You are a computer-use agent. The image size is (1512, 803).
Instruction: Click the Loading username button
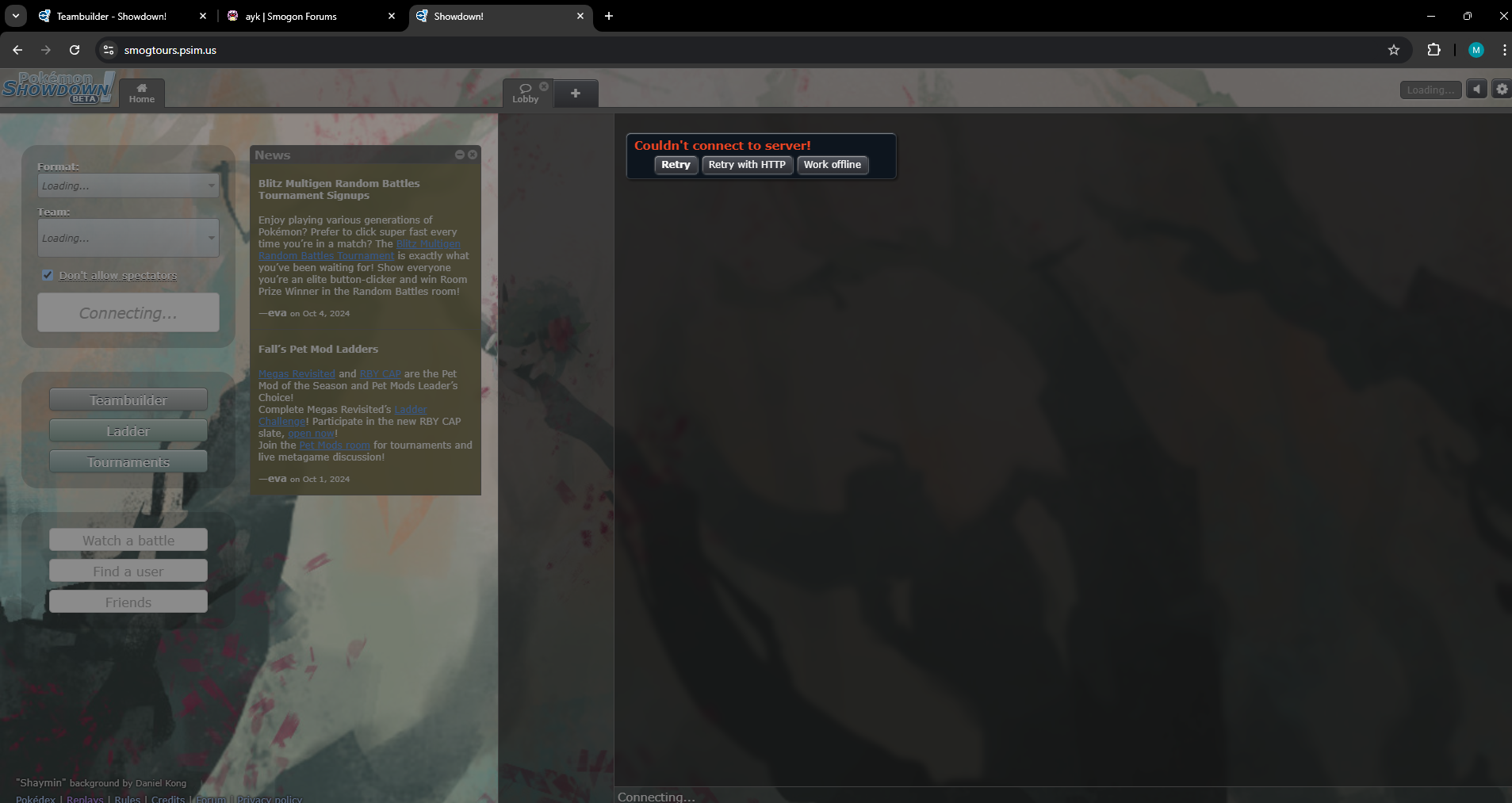tap(1430, 90)
